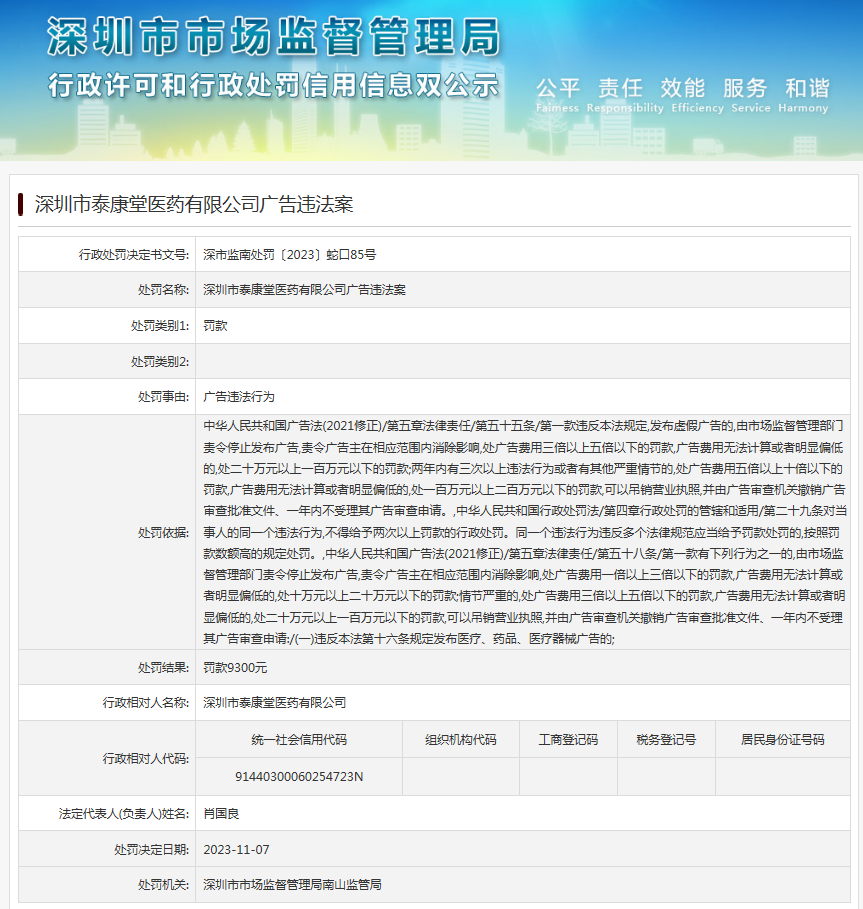Click the 处罚决定日期 label
This screenshot has width=863, height=909.
(152, 850)
